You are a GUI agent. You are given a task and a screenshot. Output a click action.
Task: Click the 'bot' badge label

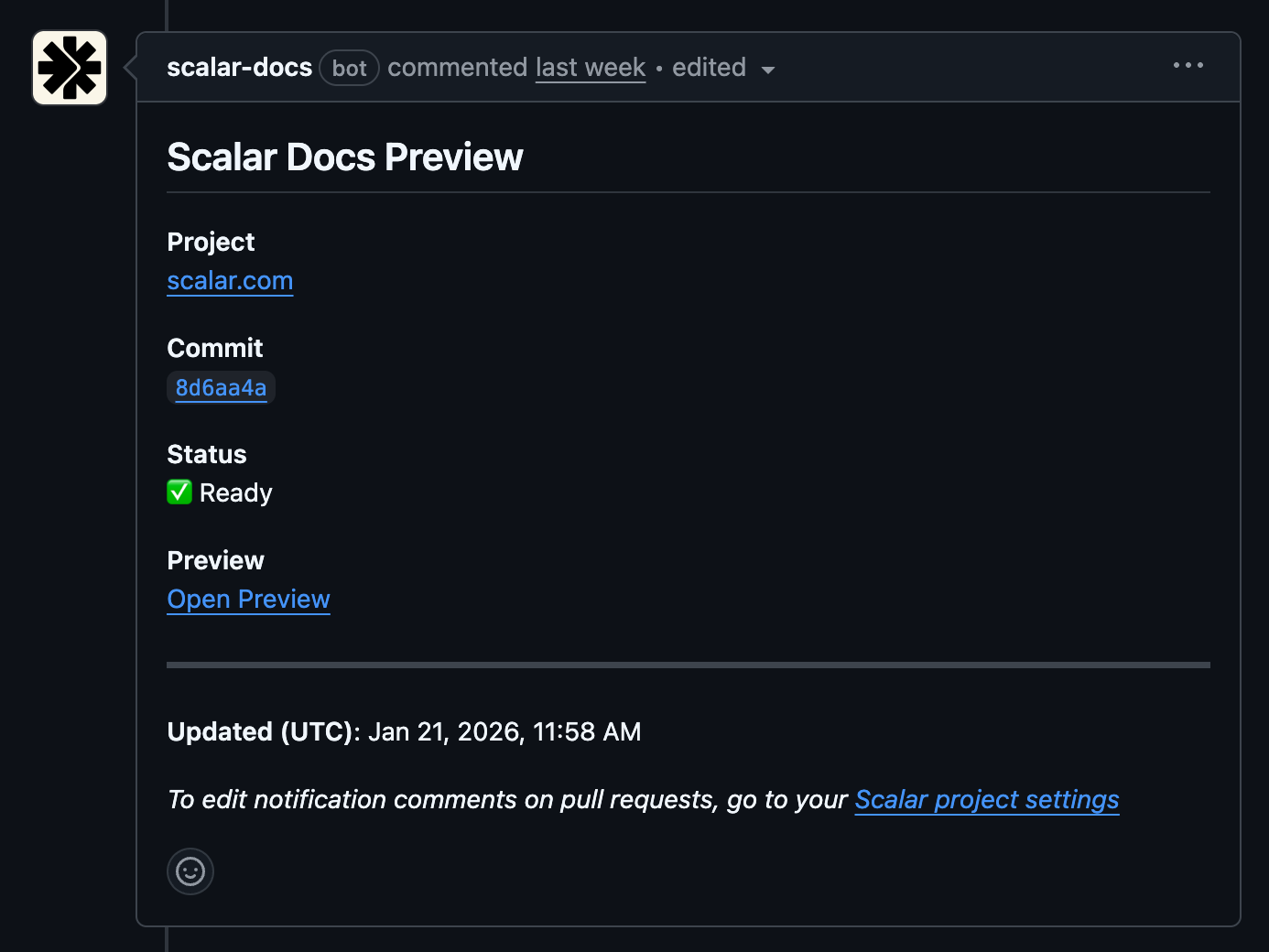[x=349, y=69]
